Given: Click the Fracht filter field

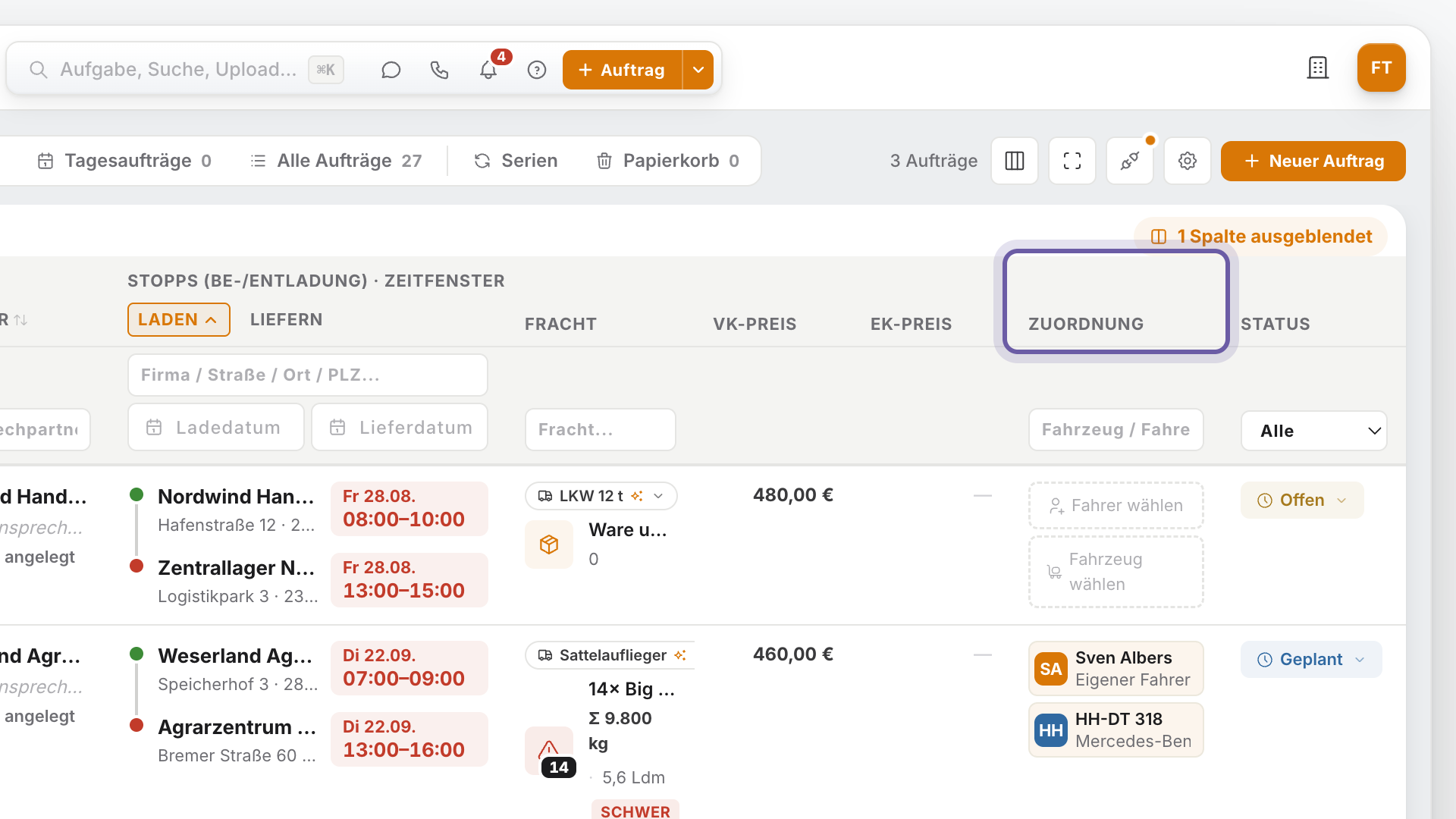Looking at the screenshot, I should (601, 430).
